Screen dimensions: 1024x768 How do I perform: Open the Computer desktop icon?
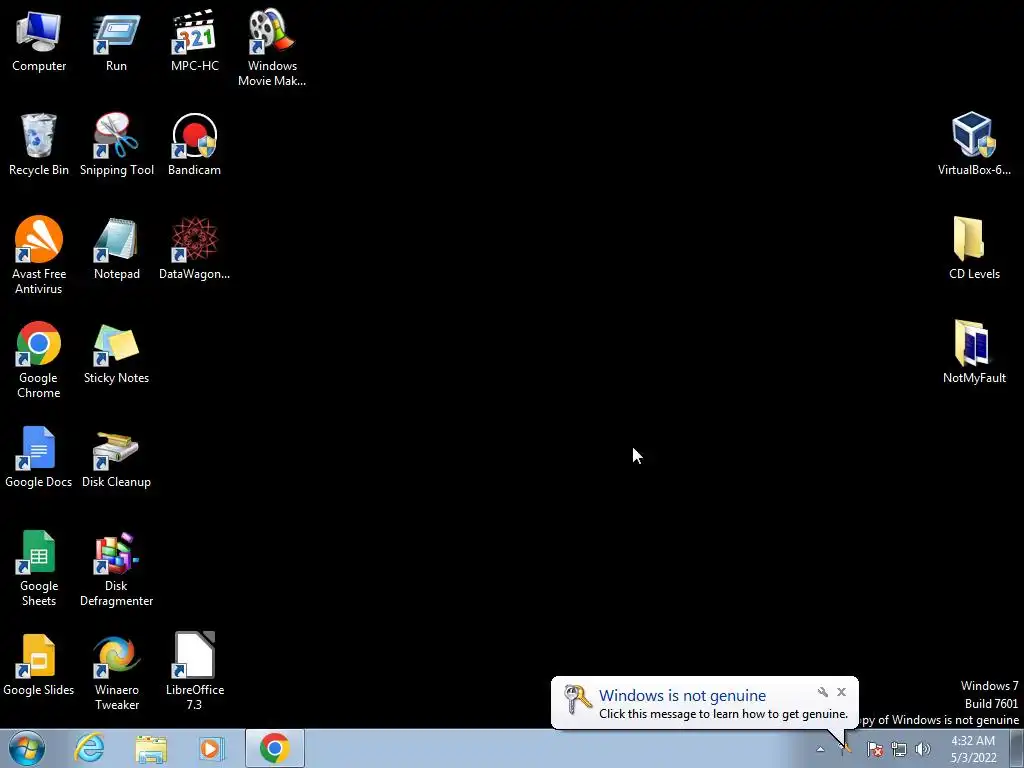(39, 40)
